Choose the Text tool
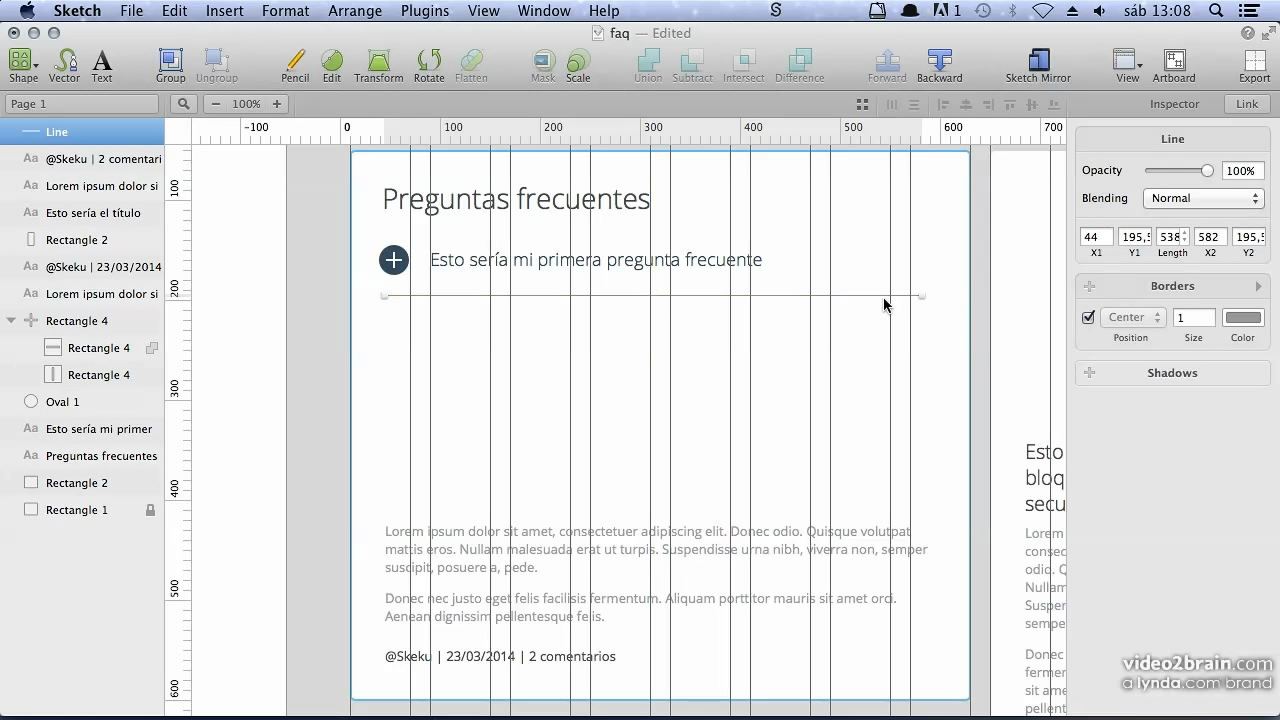This screenshot has width=1280, height=720. [102, 66]
